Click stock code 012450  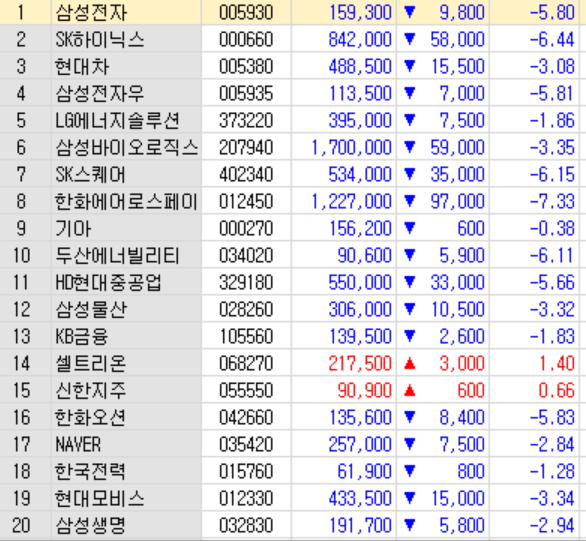coord(246,201)
